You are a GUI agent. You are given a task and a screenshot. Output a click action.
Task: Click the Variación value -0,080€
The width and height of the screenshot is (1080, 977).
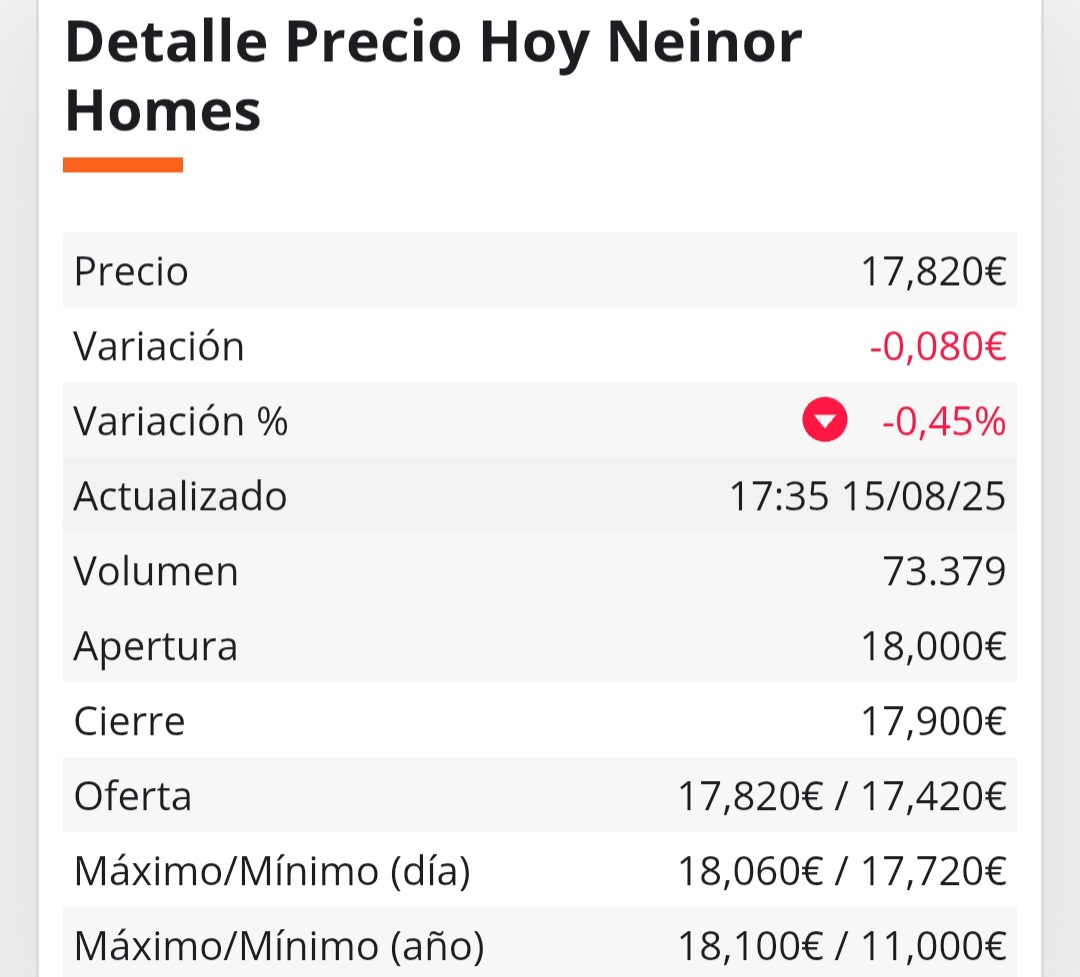tap(937, 346)
